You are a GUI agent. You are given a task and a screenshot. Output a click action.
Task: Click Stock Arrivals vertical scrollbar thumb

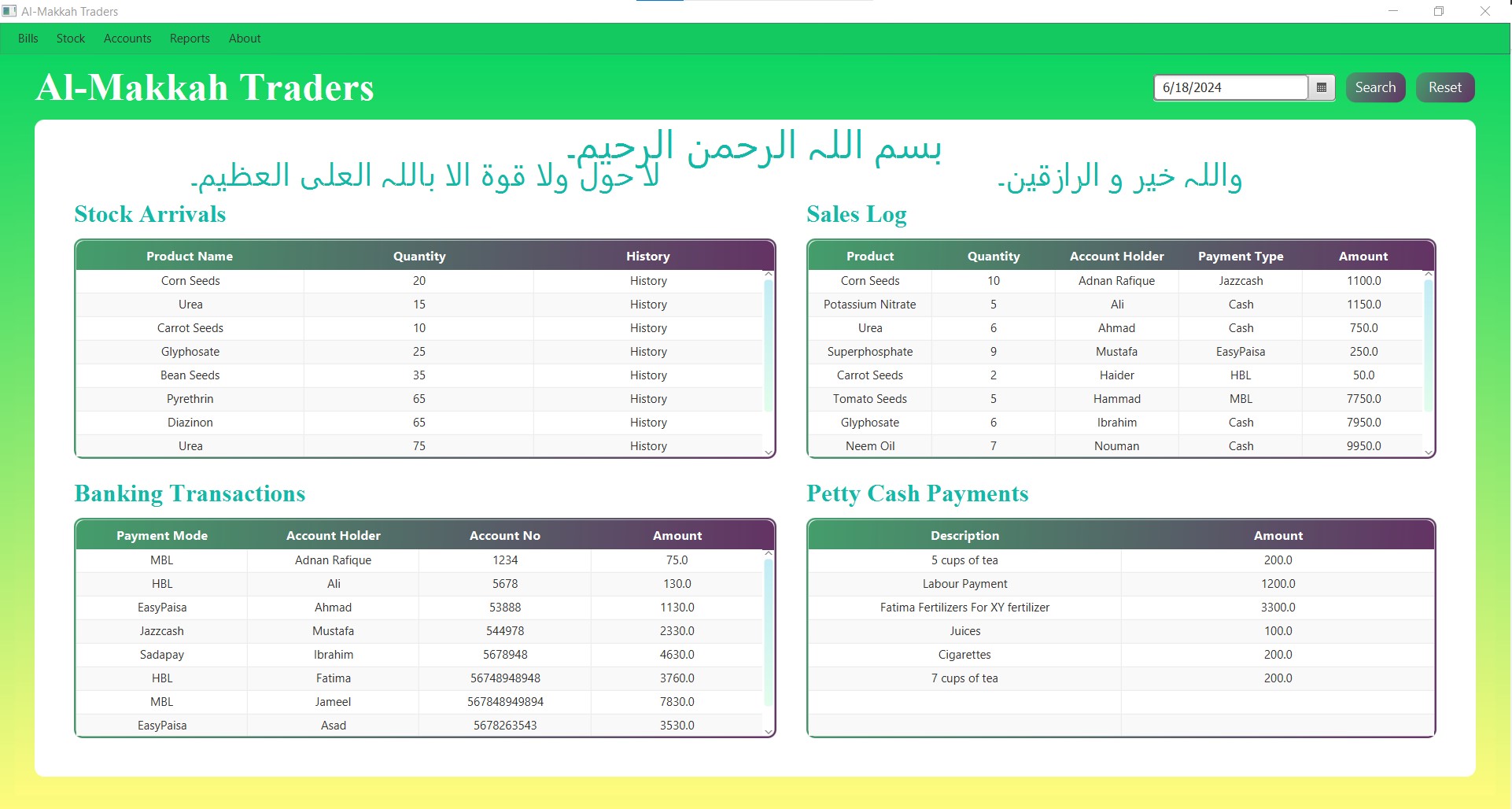769,345
